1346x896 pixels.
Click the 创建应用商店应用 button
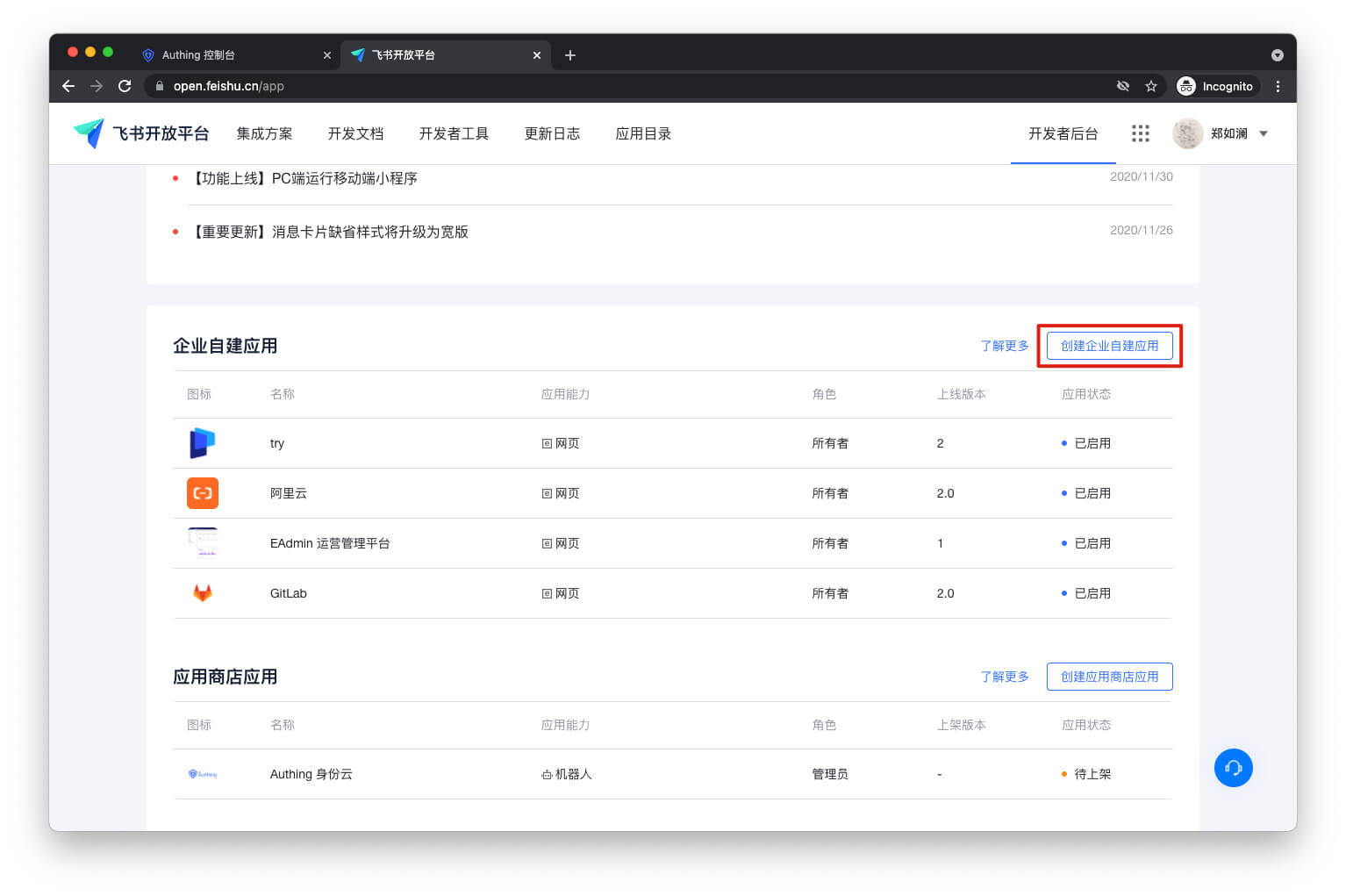(x=1109, y=677)
